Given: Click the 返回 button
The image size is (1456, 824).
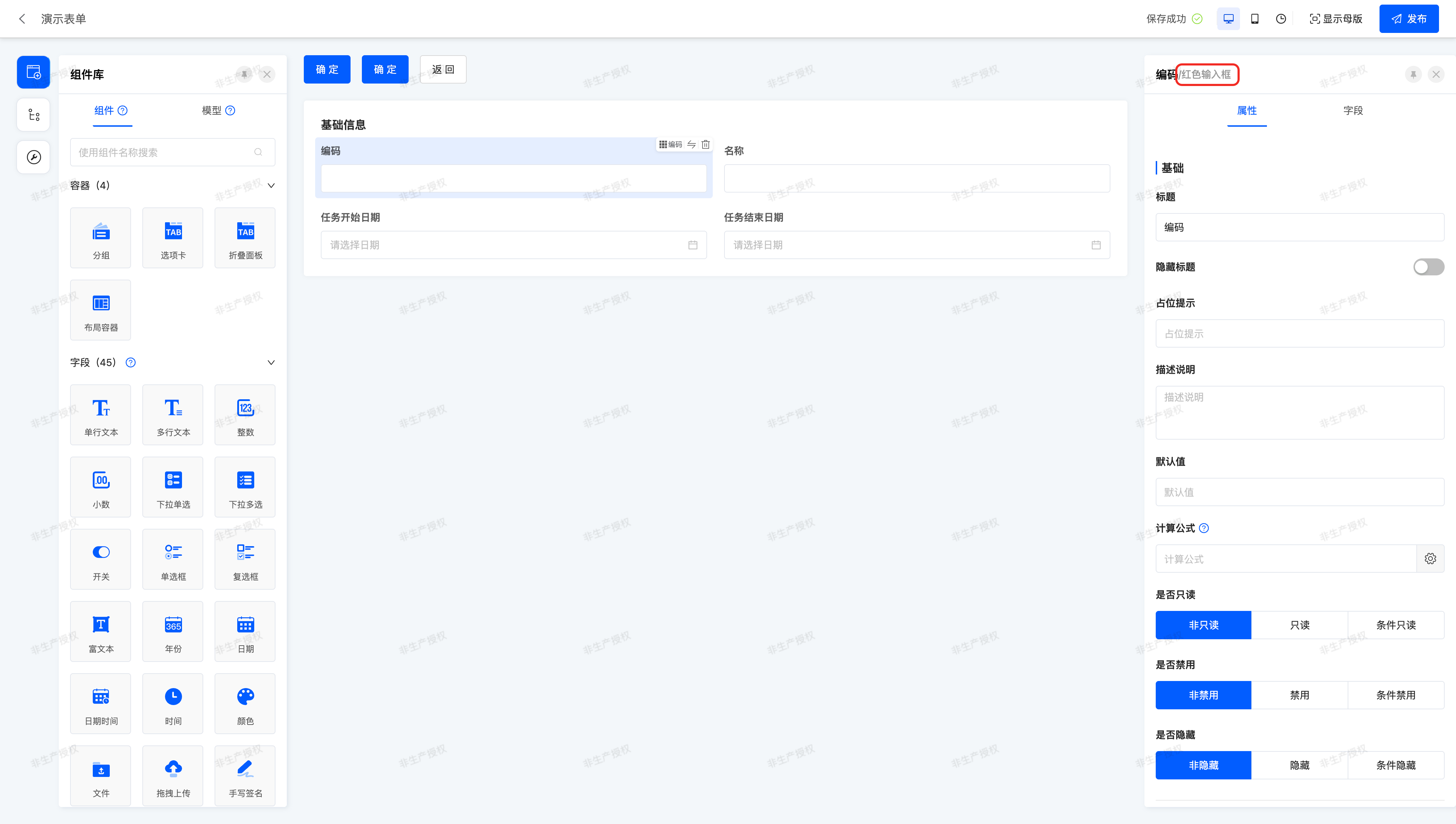Looking at the screenshot, I should point(443,69).
